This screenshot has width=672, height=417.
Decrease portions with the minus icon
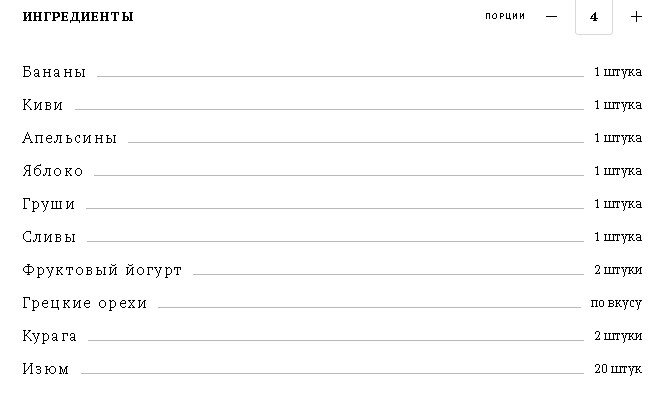(x=551, y=17)
